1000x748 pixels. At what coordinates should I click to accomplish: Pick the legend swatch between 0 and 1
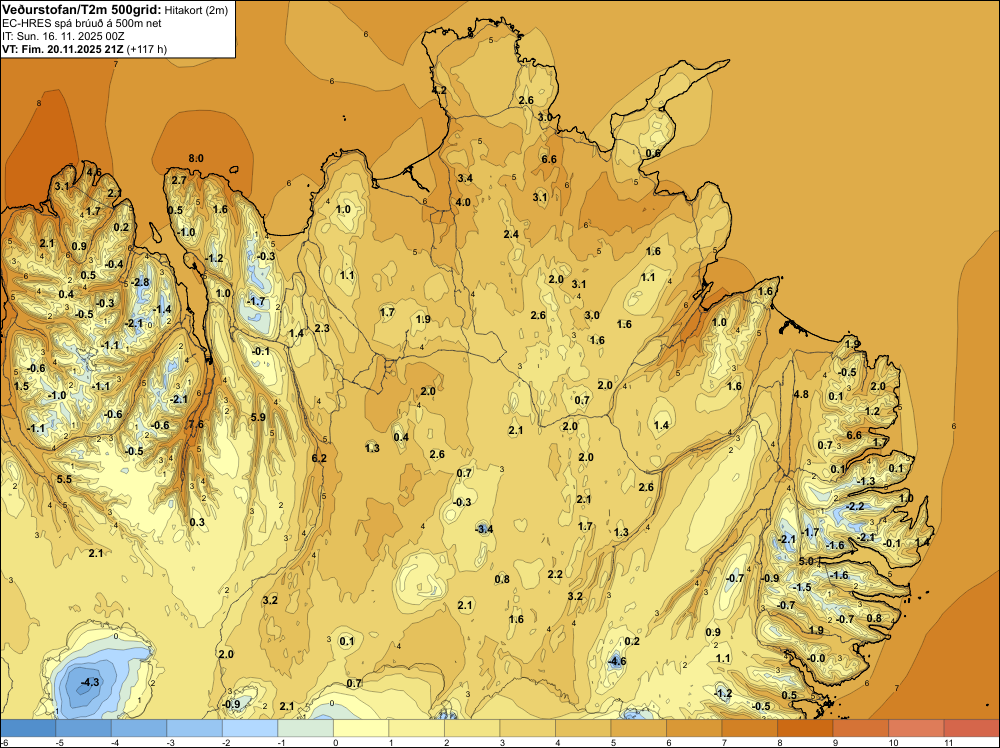click(x=361, y=728)
